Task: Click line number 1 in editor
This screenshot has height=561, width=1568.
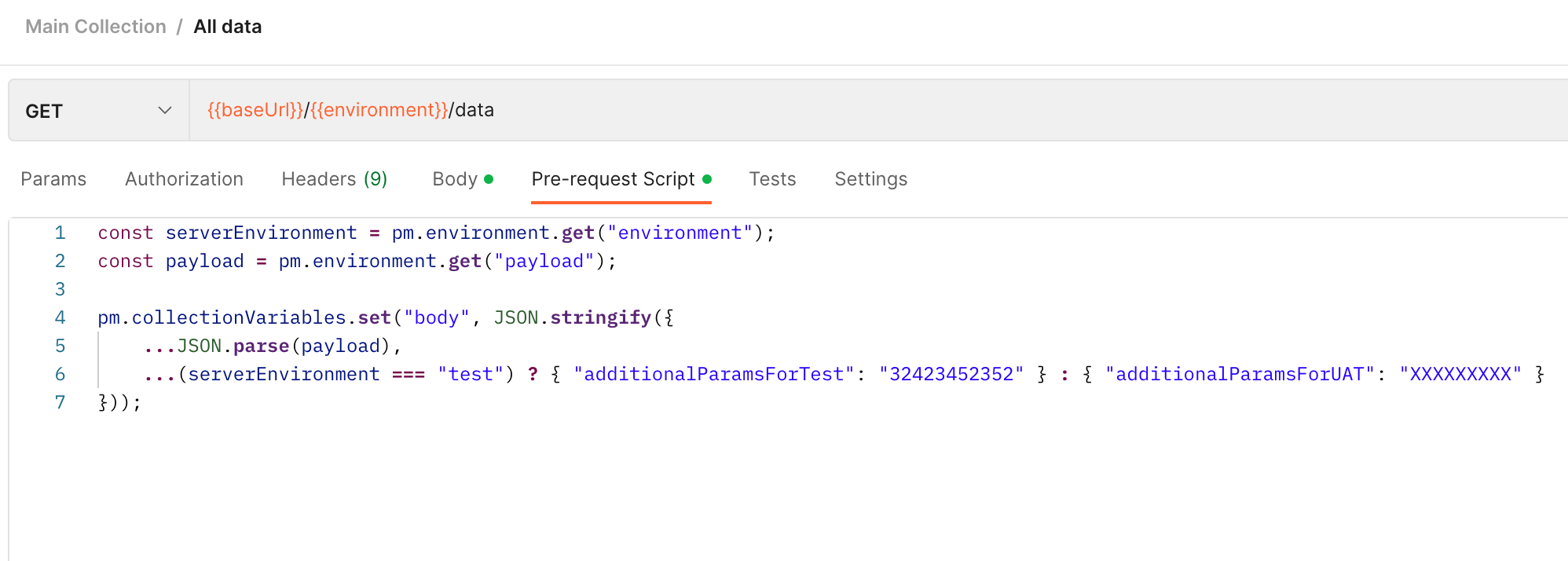Action: coord(60,233)
